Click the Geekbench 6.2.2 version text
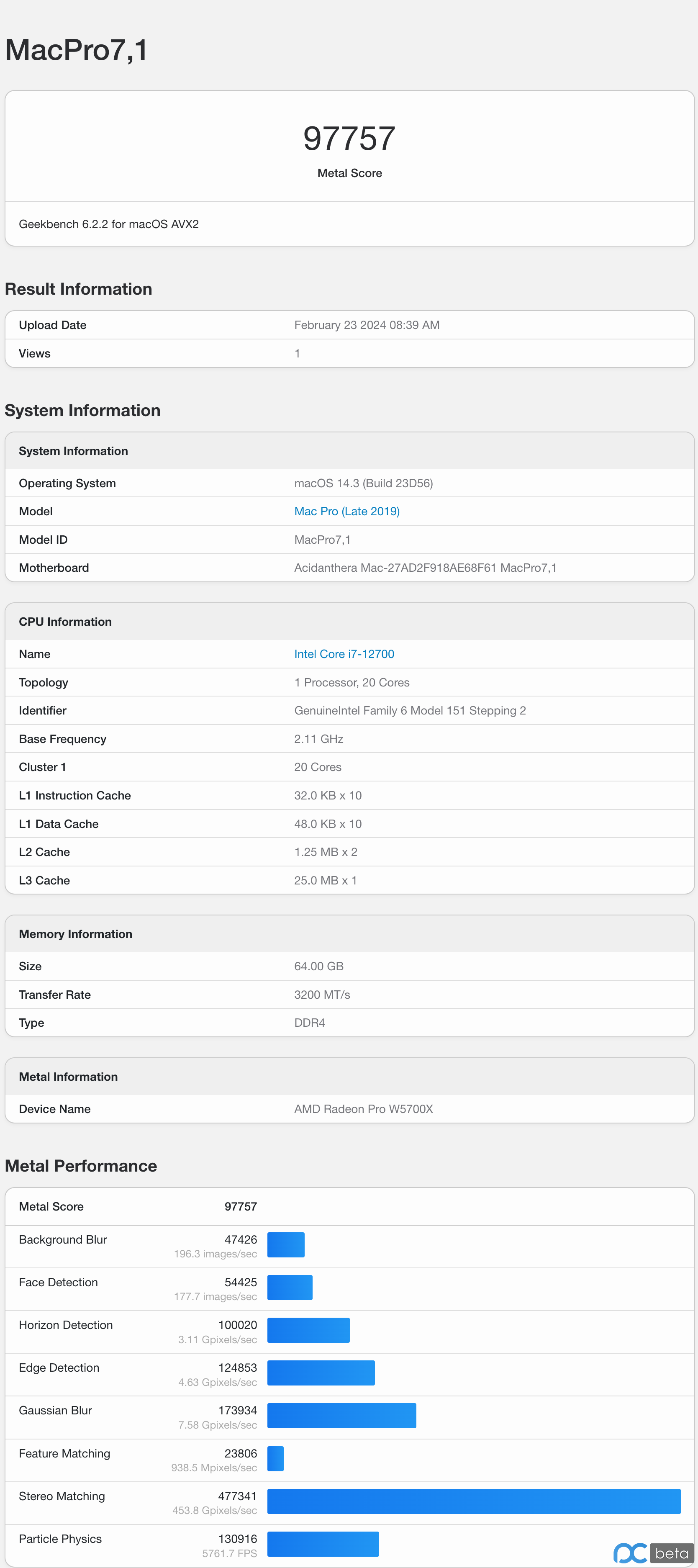This screenshot has height=1568, width=698. (x=109, y=224)
